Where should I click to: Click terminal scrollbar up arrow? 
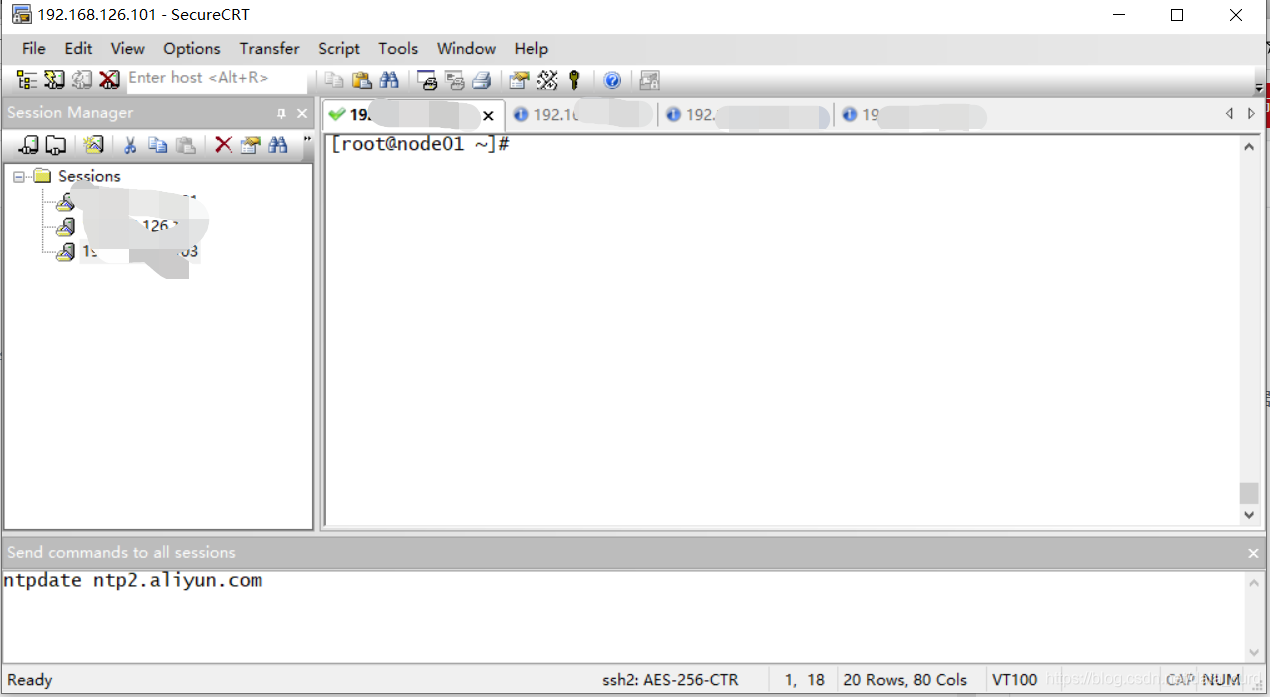(x=1249, y=146)
